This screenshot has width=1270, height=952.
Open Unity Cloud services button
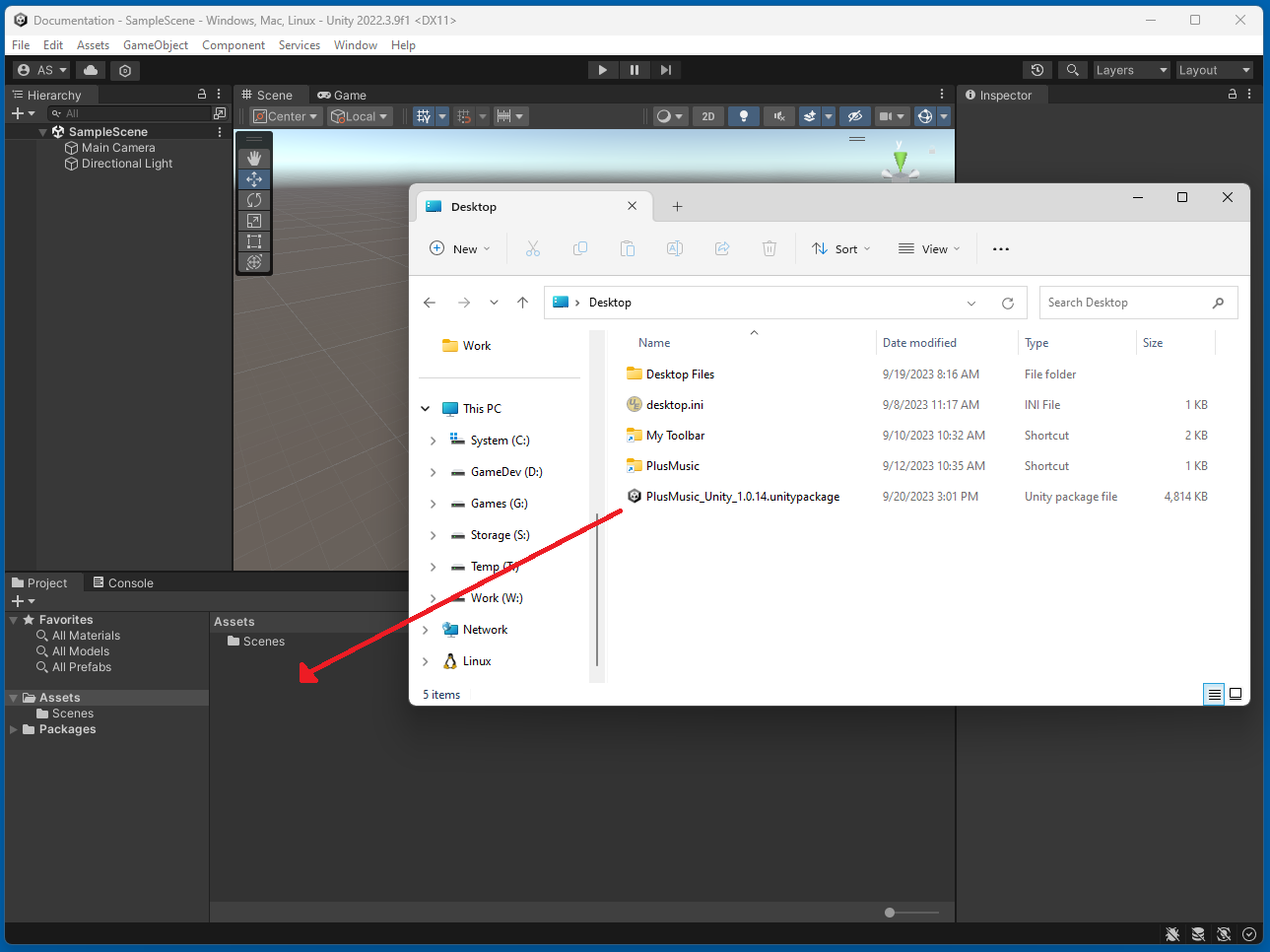click(91, 70)
